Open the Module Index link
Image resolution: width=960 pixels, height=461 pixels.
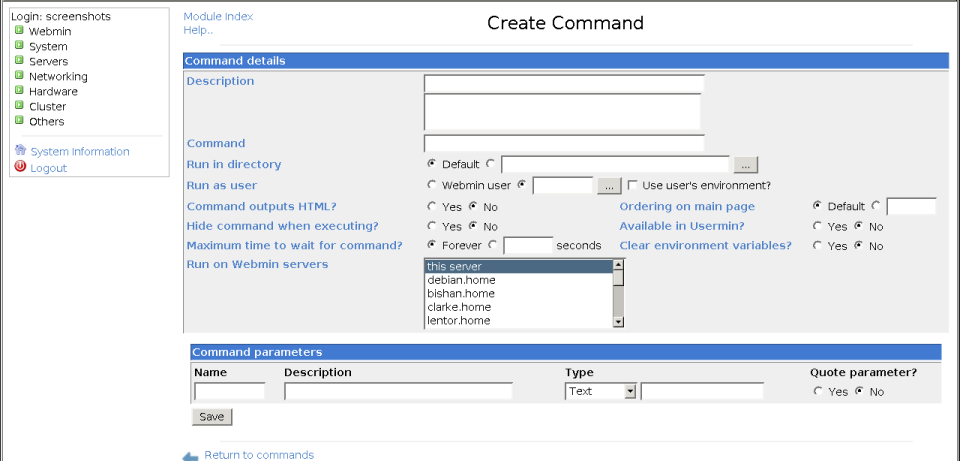[218, 16]
